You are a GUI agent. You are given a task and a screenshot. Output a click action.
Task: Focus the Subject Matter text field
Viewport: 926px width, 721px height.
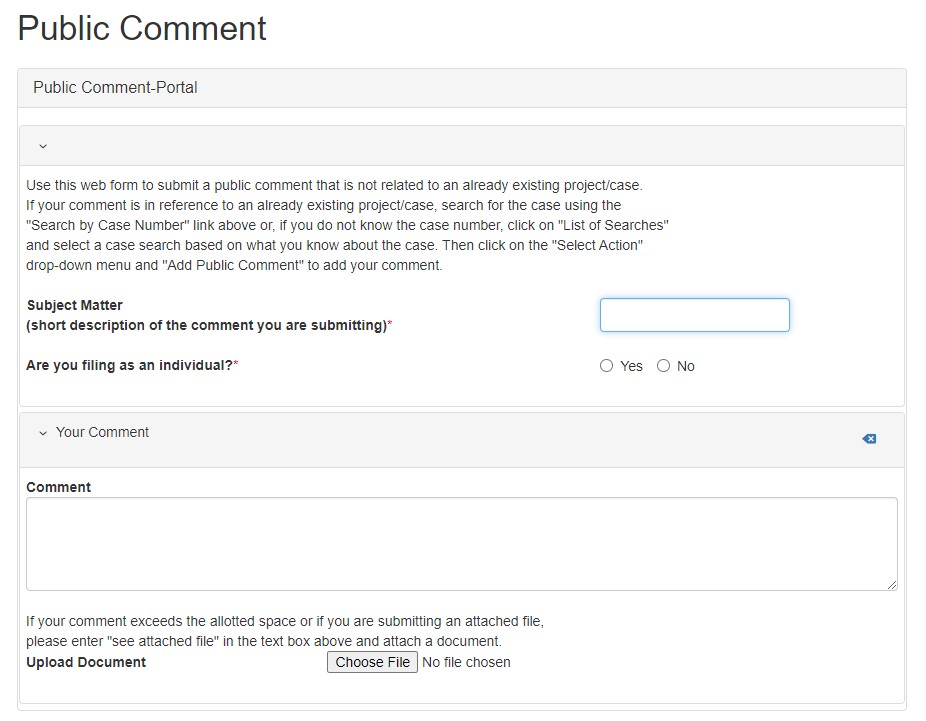[694, 315]
